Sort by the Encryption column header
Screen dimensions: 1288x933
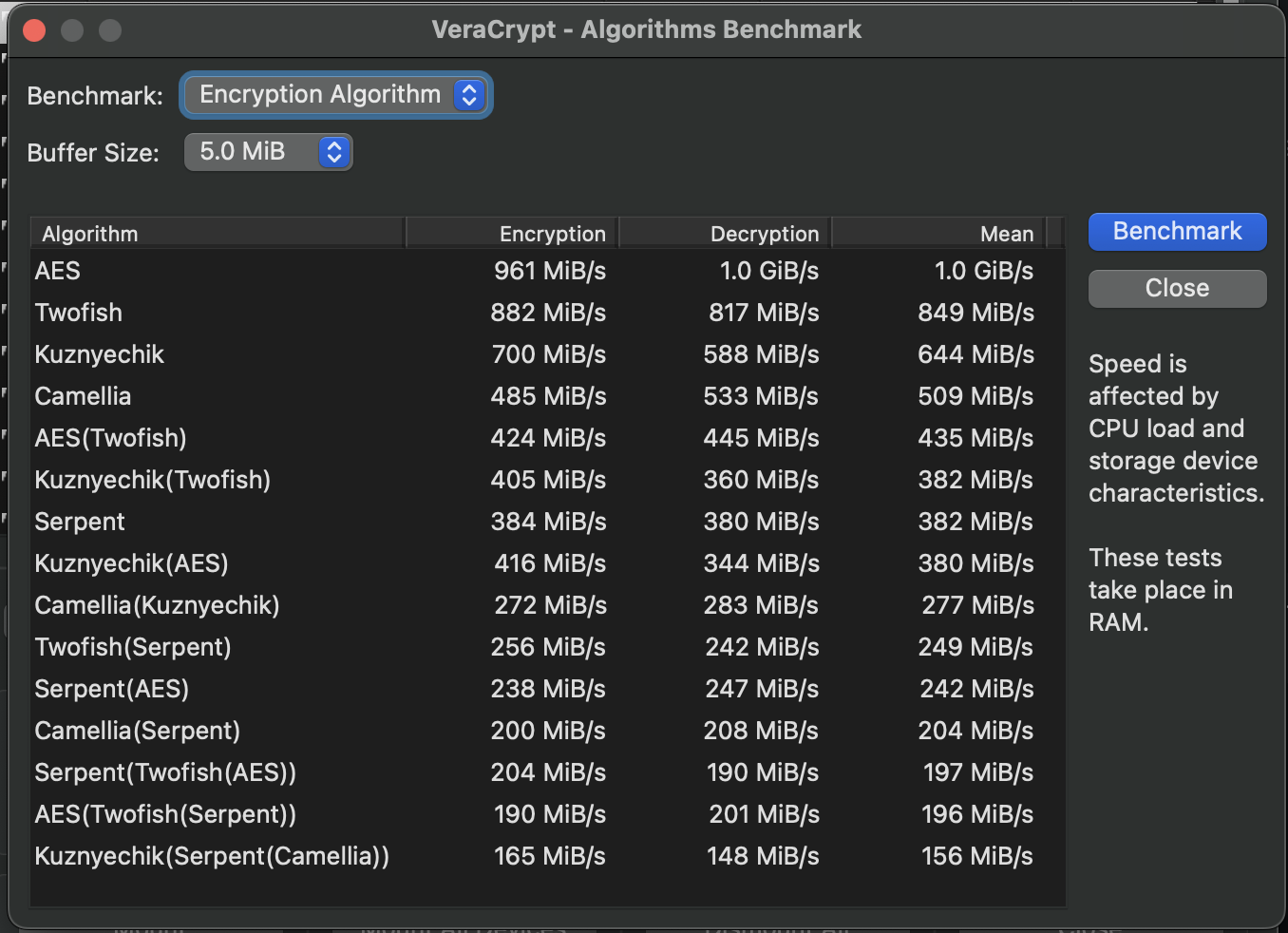point(513,234)
